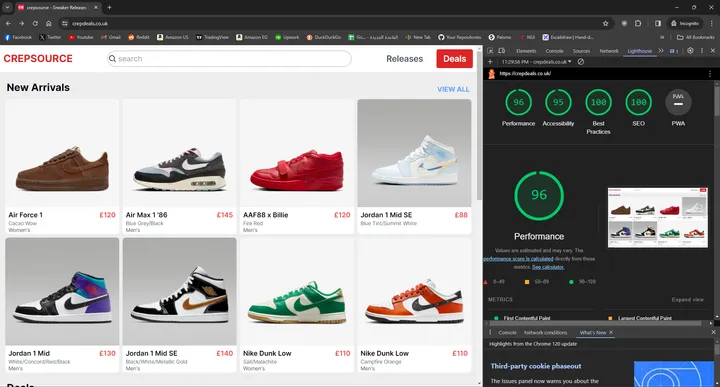Open the Releases page link

[x=404, y=59]
